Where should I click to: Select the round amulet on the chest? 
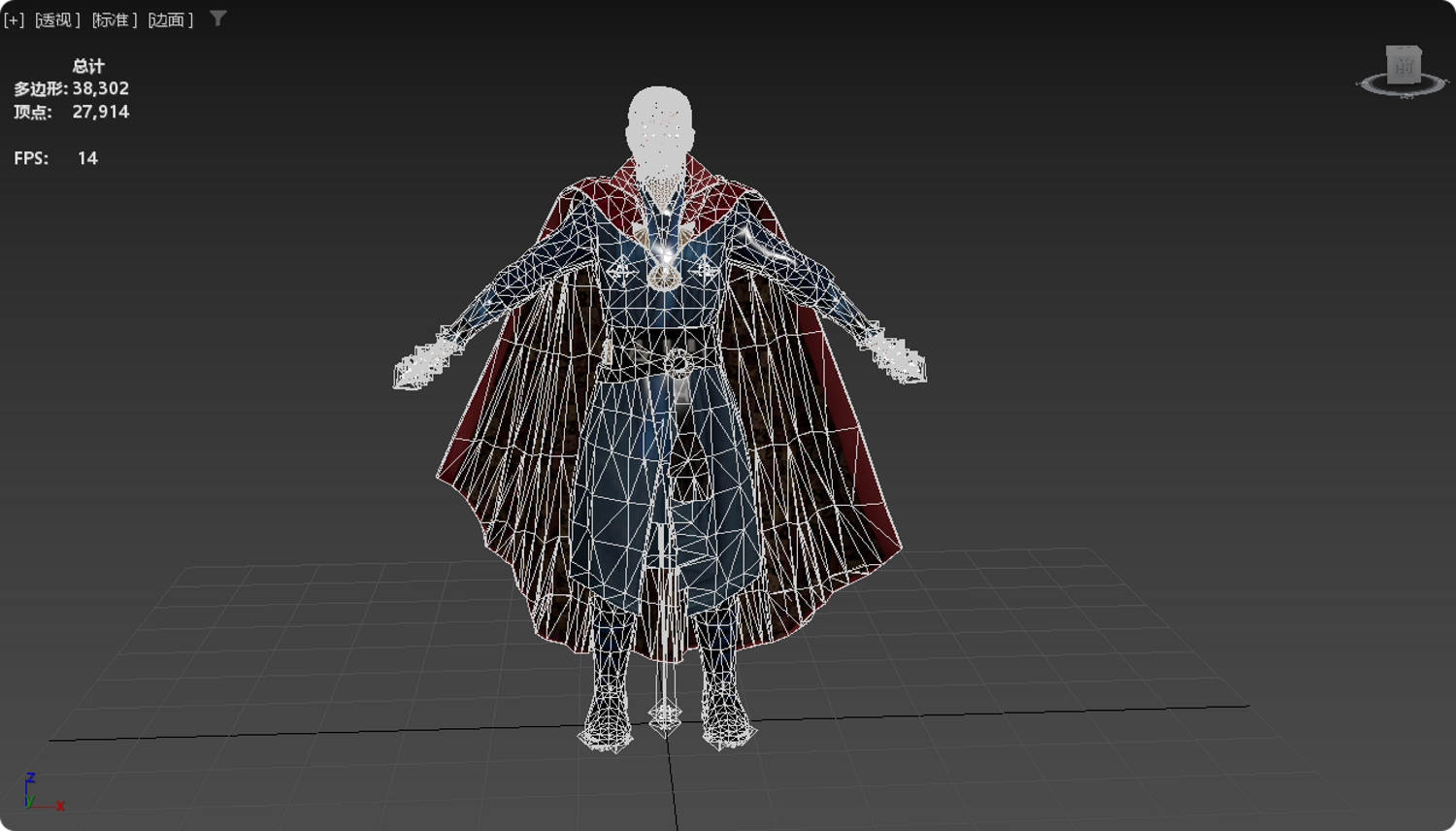[665, 277]
